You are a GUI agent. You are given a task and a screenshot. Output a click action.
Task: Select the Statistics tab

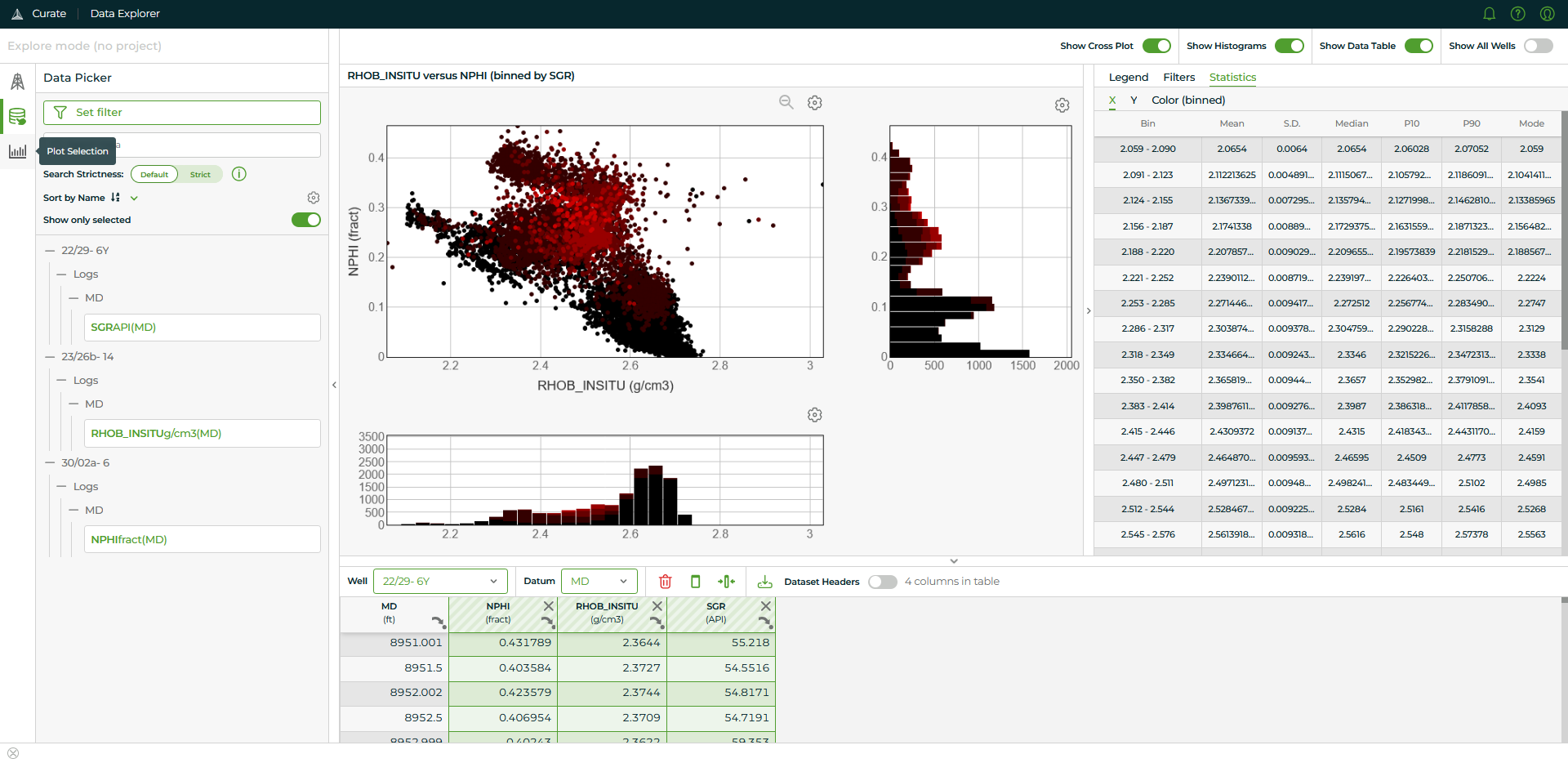click(1232, 77)
